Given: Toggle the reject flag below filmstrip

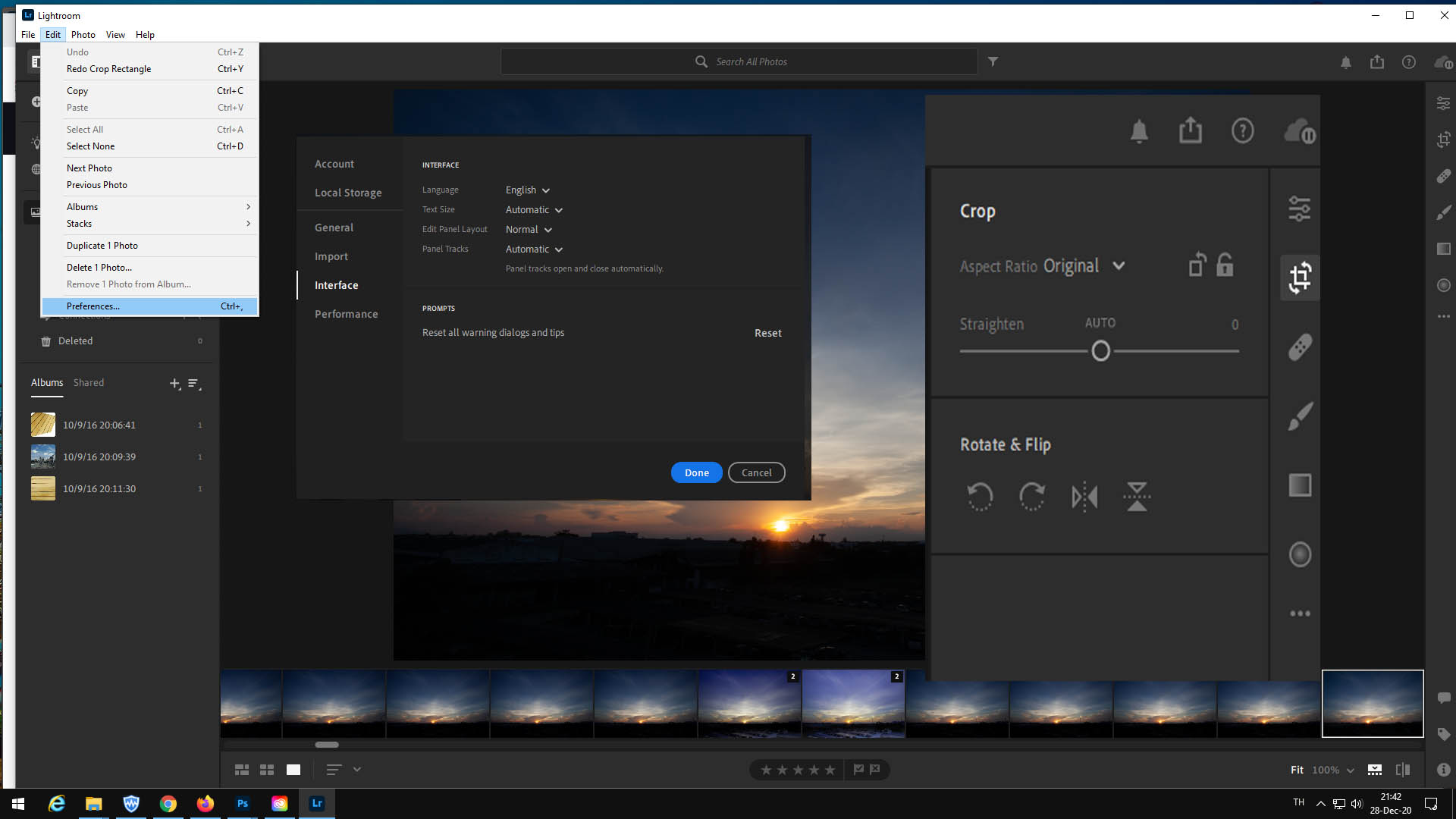Looking at the screenshot, I should pyautogui.click(x=875, y=770).
